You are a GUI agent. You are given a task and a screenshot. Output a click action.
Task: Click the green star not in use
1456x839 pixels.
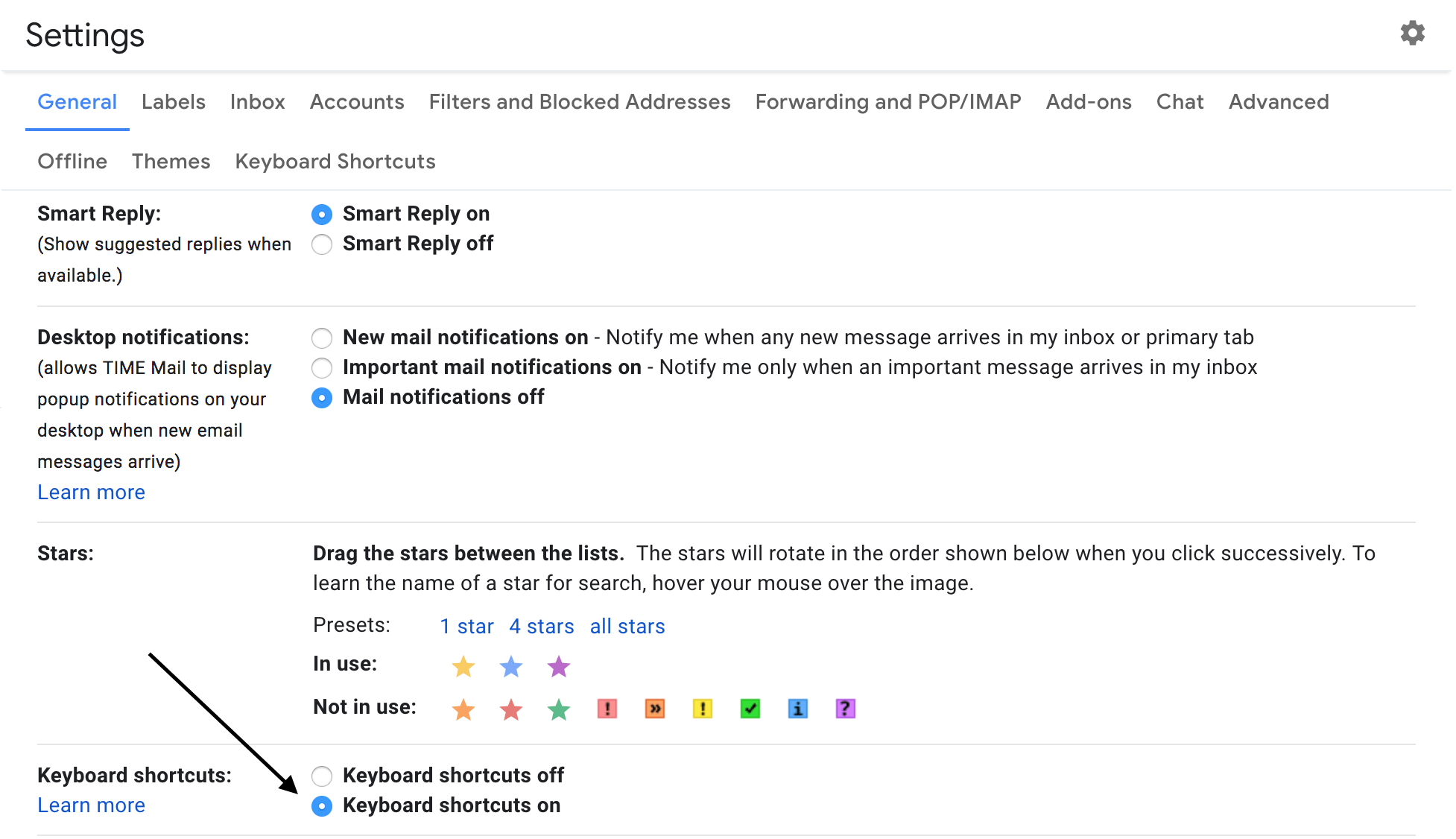[x=559, y=709]
